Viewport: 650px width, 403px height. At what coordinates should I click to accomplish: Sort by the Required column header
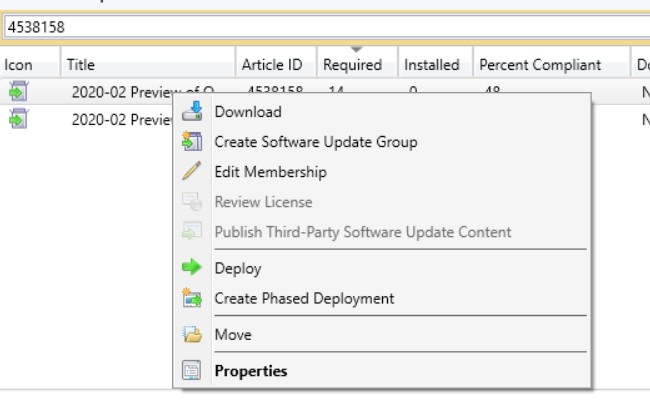(352, 65)
